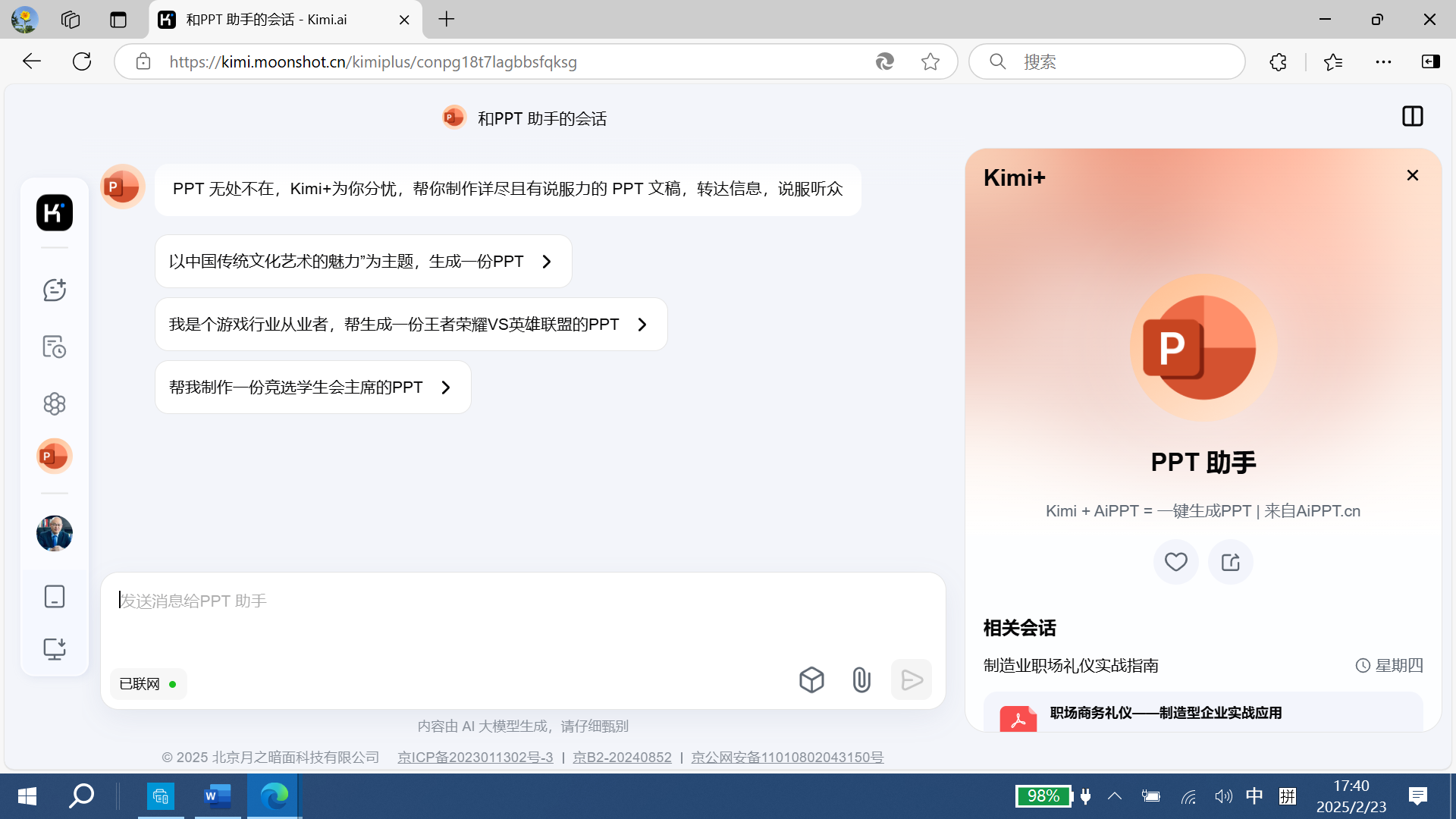
Task: Open the blue computer app in the taskbar
Action: (x=160, y=796)
